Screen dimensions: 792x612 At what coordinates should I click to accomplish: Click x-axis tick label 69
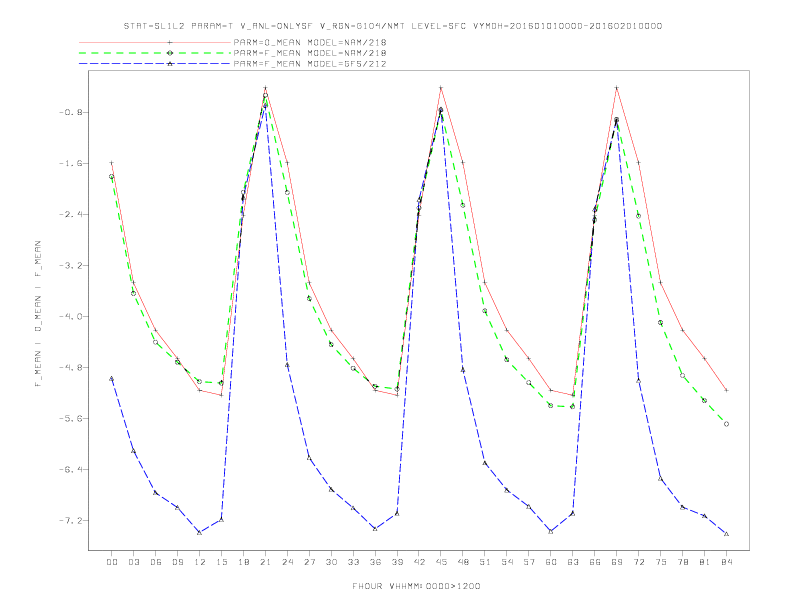[x=617, y=562]
